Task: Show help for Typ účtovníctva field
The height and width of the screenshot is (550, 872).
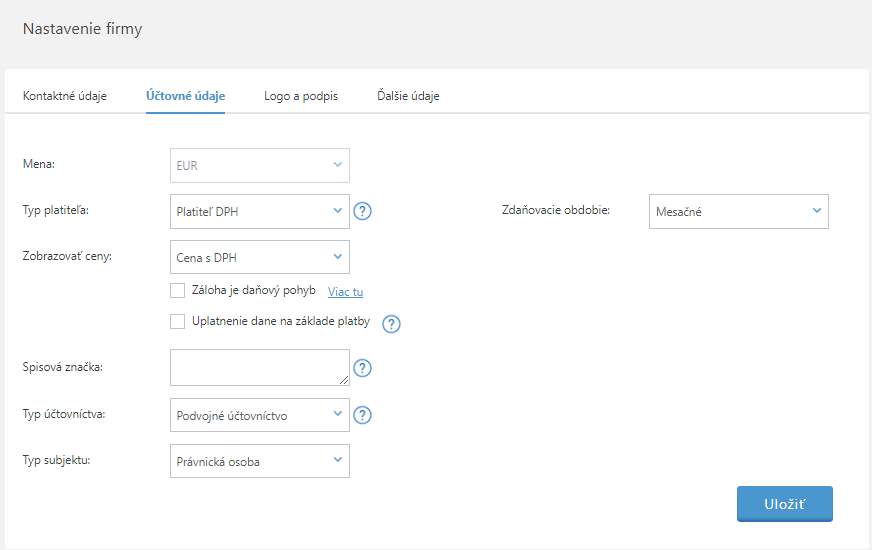Action: coord(363,415)
